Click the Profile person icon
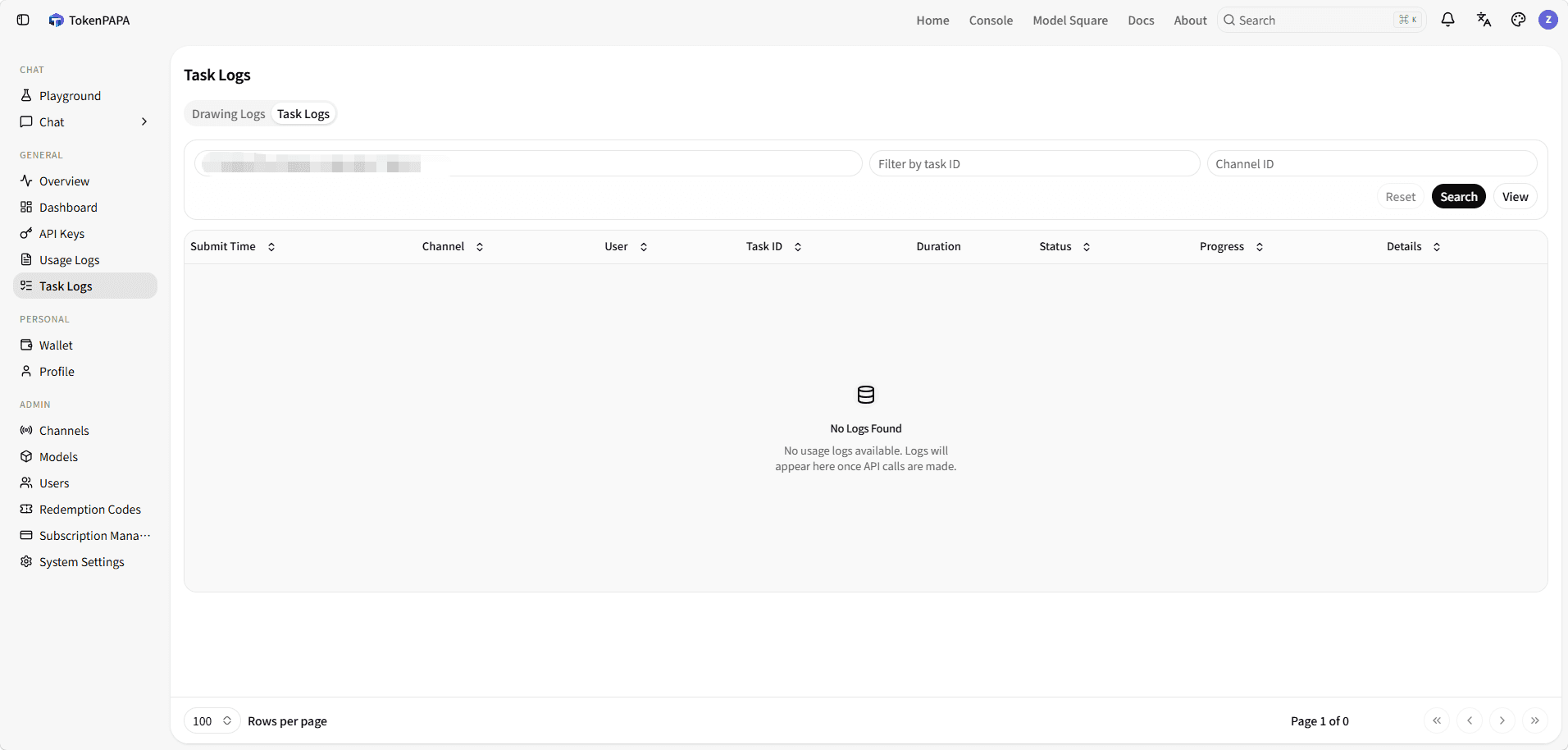Image resolution: width=1568 pixels, height=750 pixels. 26,371
